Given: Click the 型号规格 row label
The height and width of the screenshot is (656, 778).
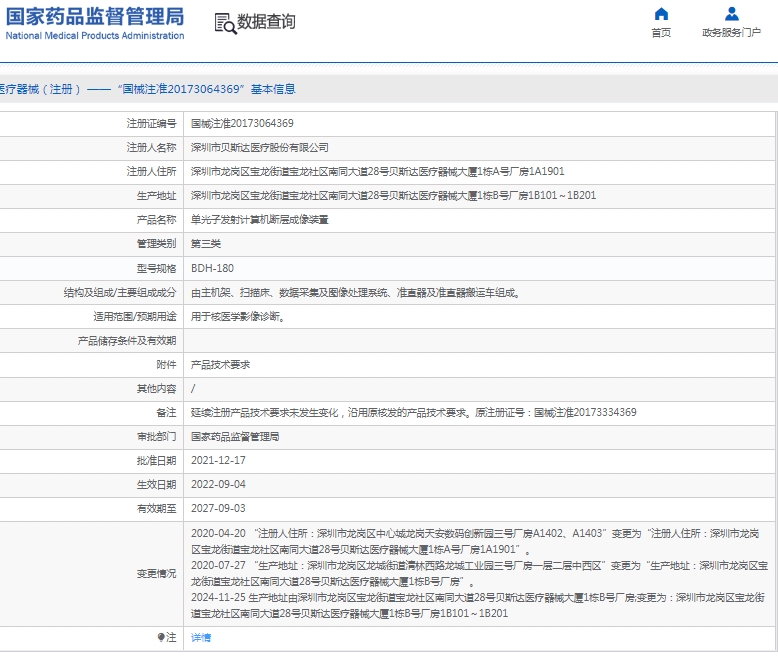Looking at the screenshot, I should click(156, 268).
